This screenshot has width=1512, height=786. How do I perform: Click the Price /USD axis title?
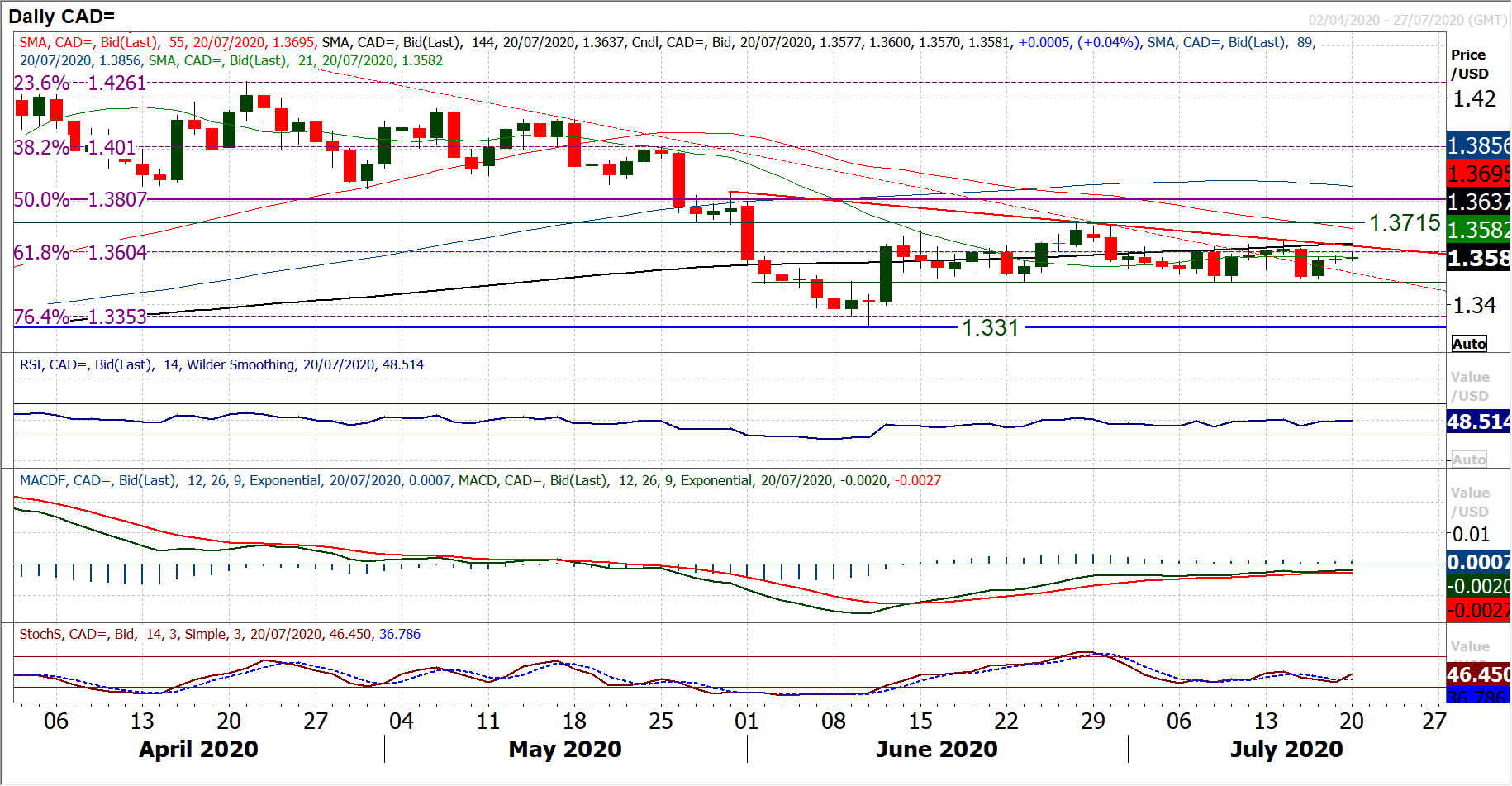[x=1470, y=64]
